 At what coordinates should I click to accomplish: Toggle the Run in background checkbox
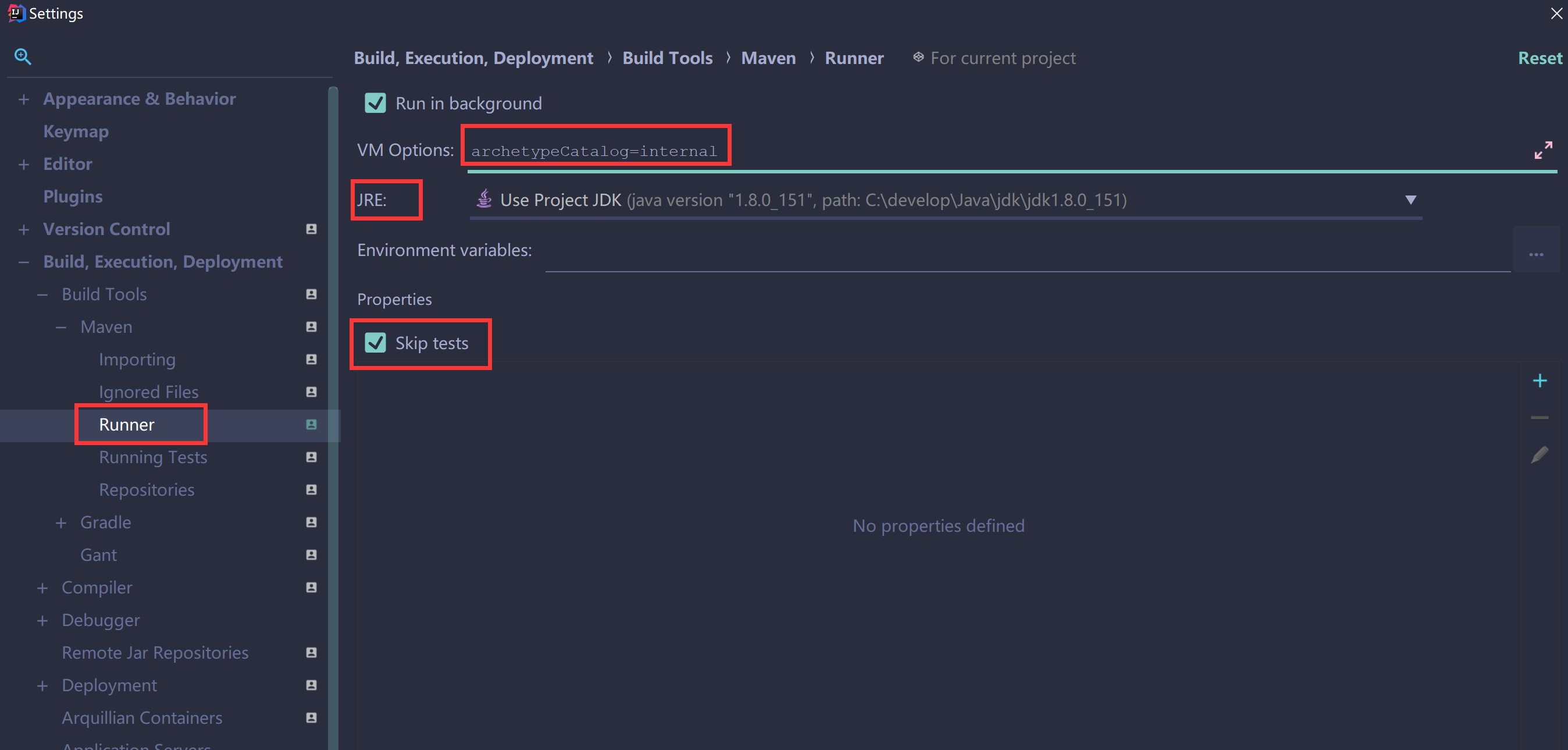point(375,103)
